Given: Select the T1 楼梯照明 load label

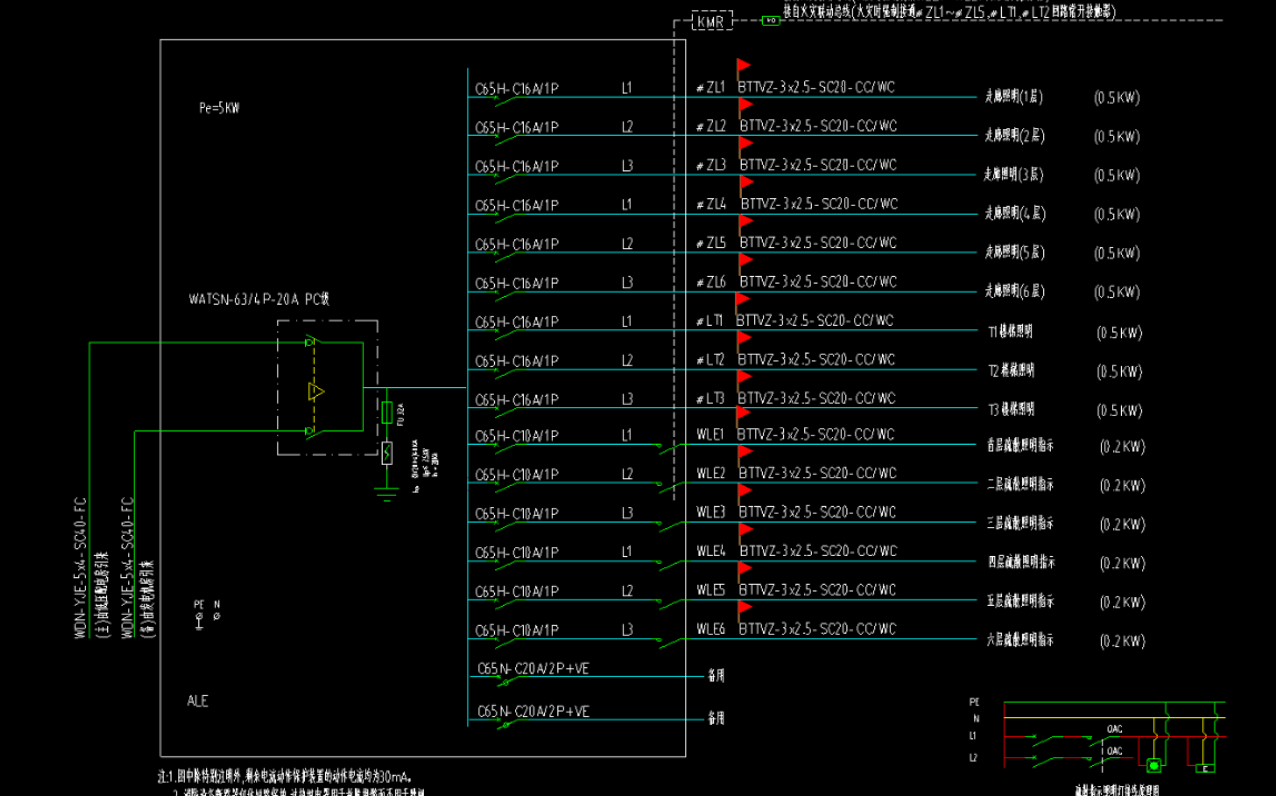Looking at the screenshot, I should [1011, 331].
